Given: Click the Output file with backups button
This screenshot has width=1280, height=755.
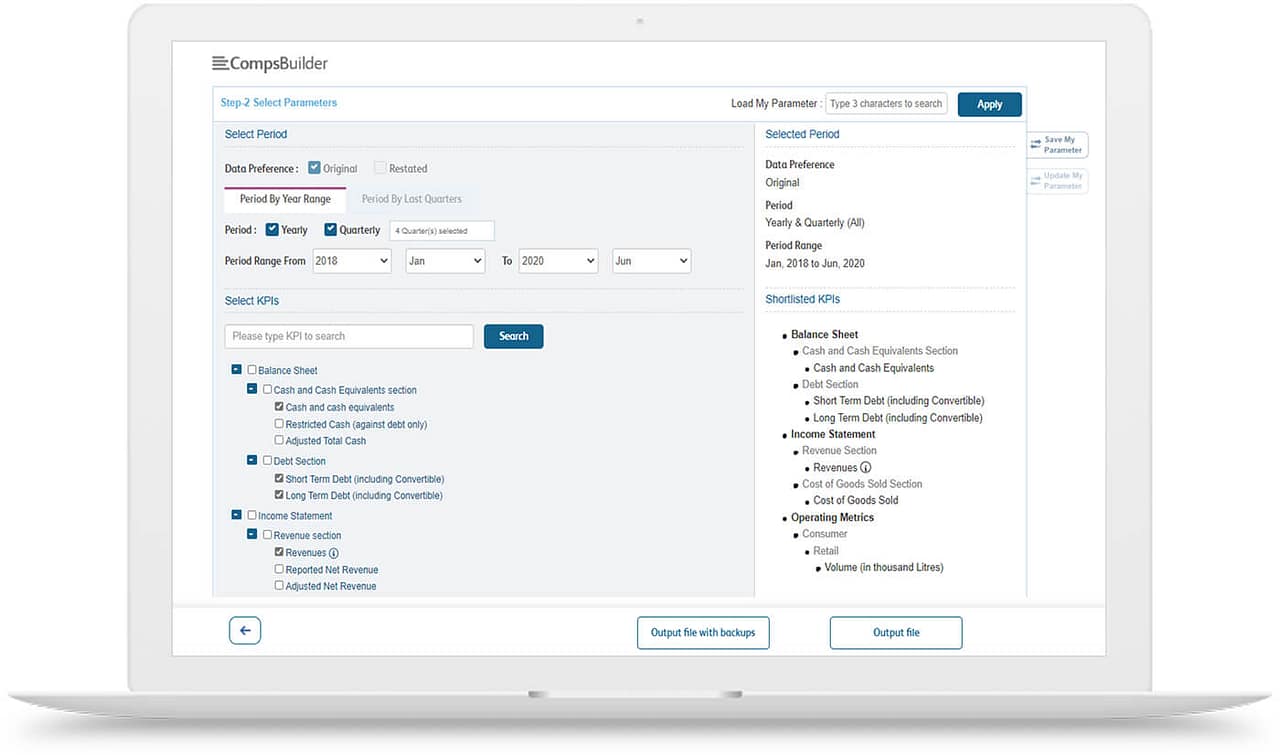Looking at the screenshot, I should tap(703, 632).
